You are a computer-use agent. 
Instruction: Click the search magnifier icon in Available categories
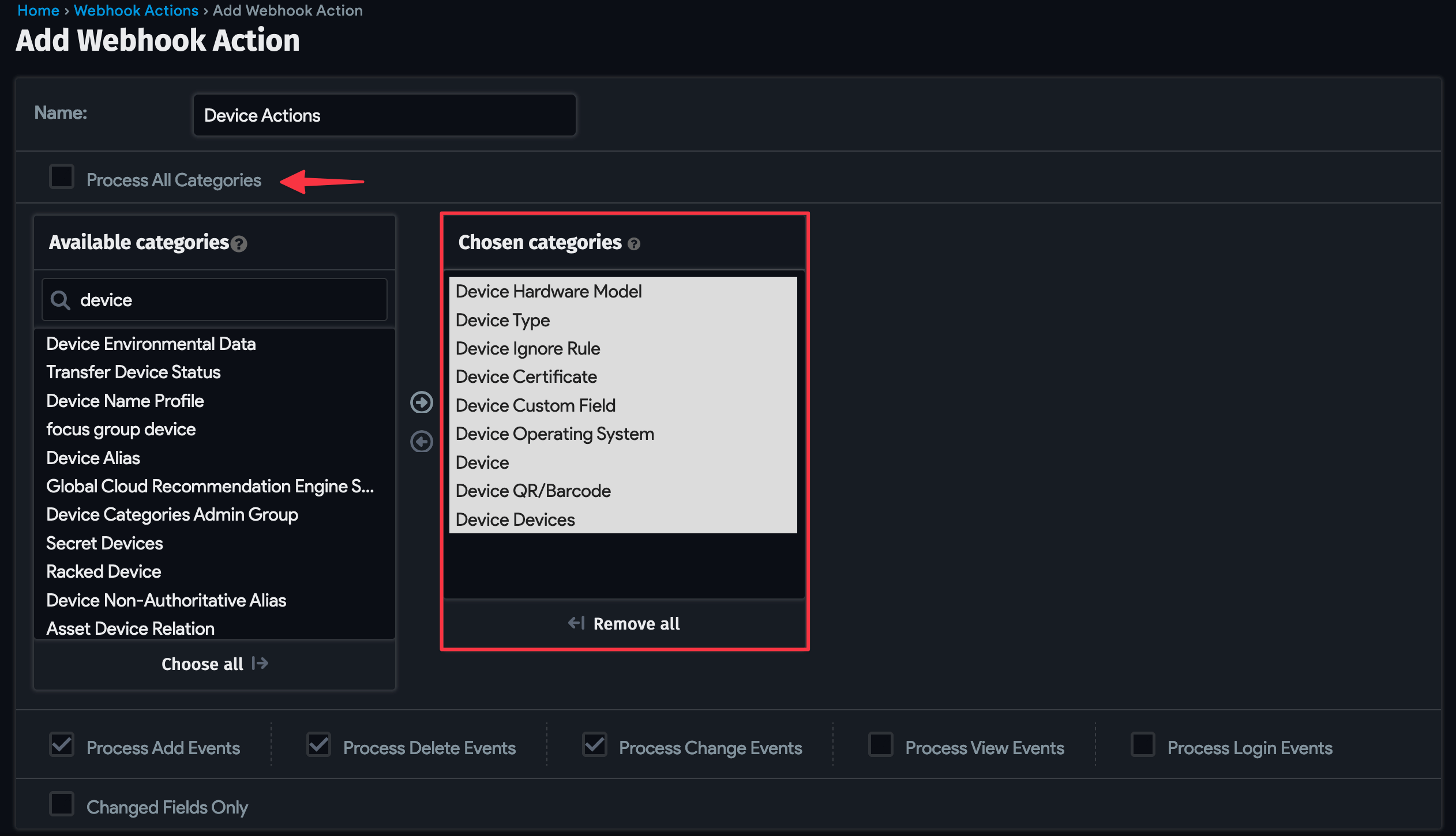(x=60, y=299)
